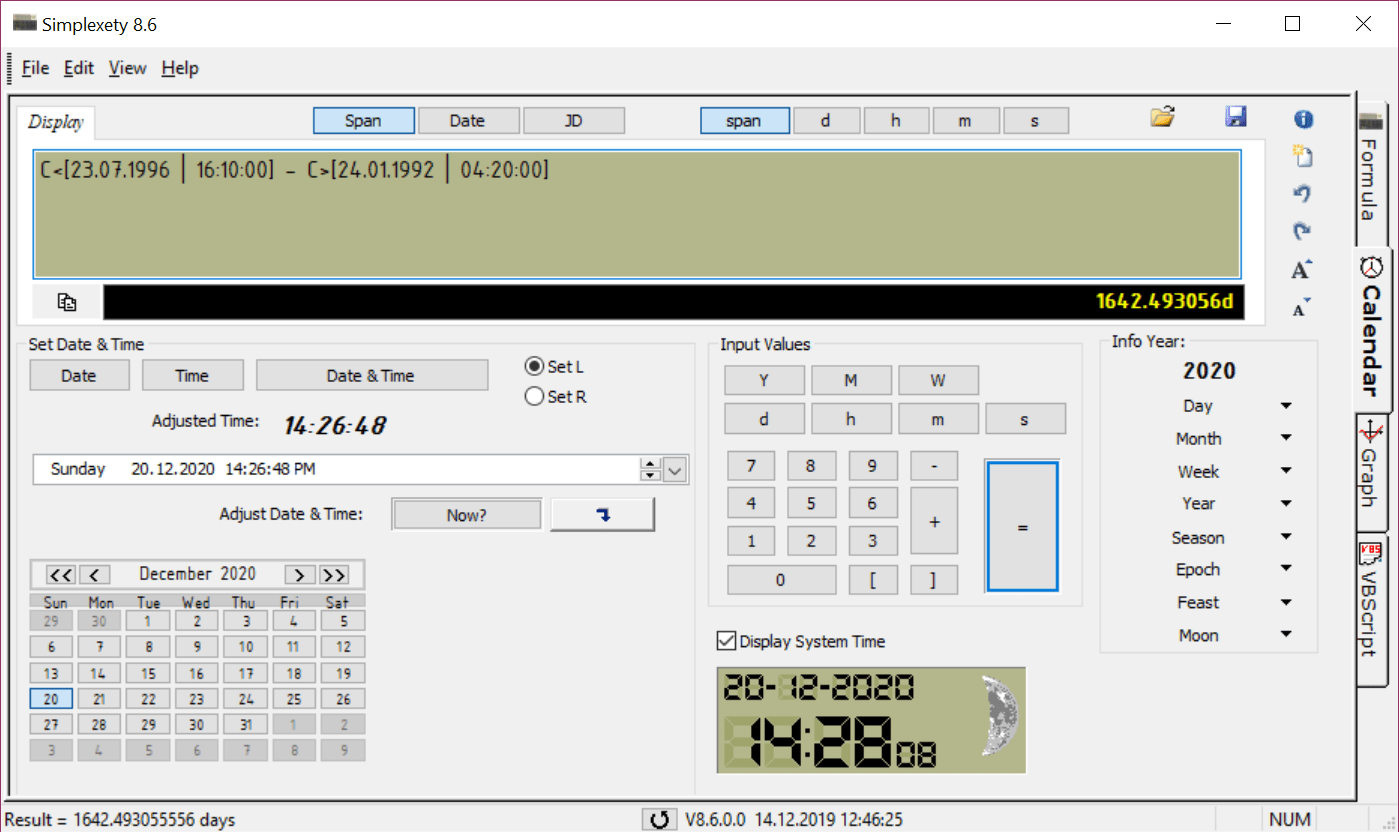Open the Help menu
Viewport: 1399px width, 832px height.
180,68
